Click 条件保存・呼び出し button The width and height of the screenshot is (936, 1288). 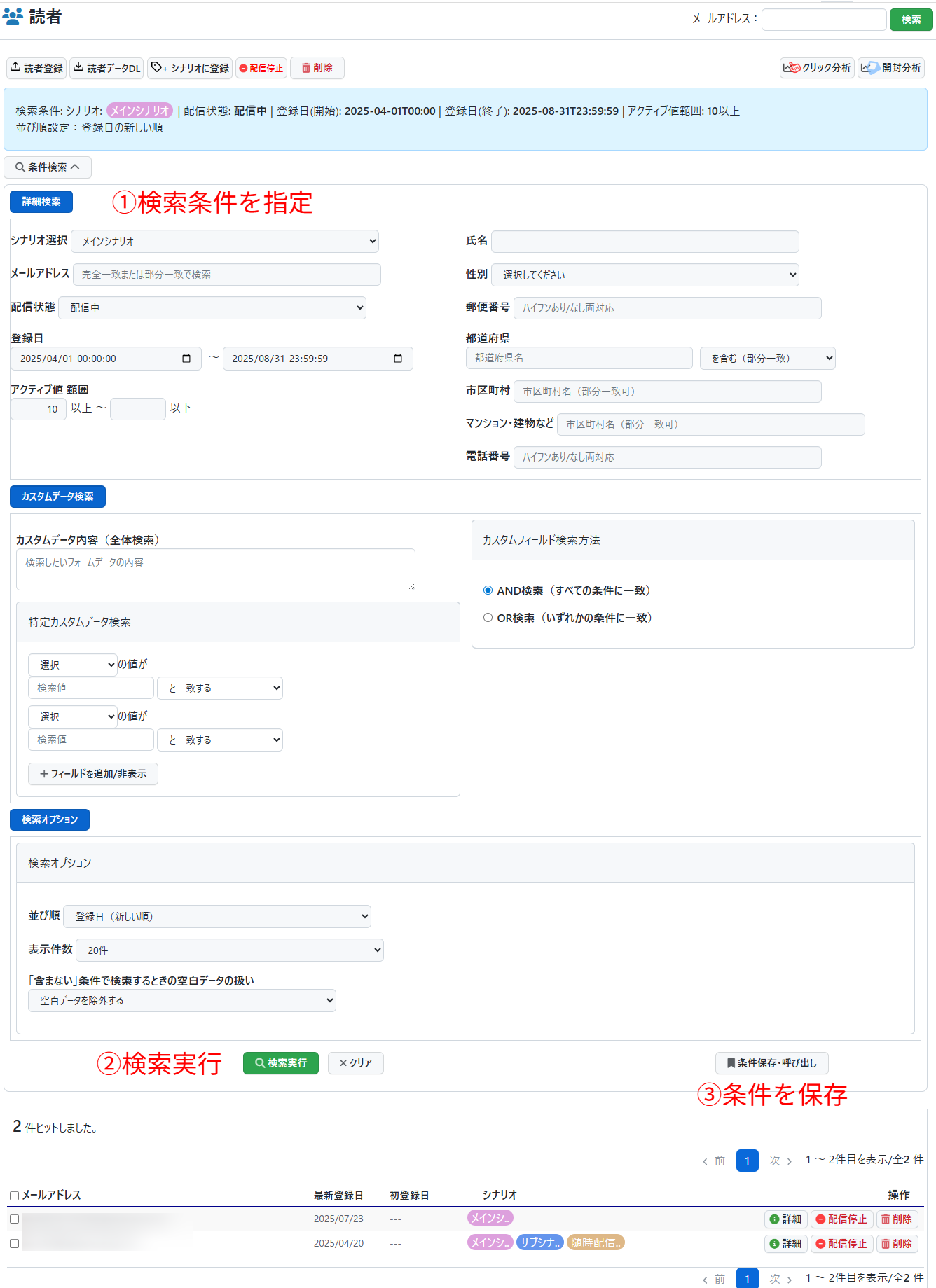click(771, 1063)
